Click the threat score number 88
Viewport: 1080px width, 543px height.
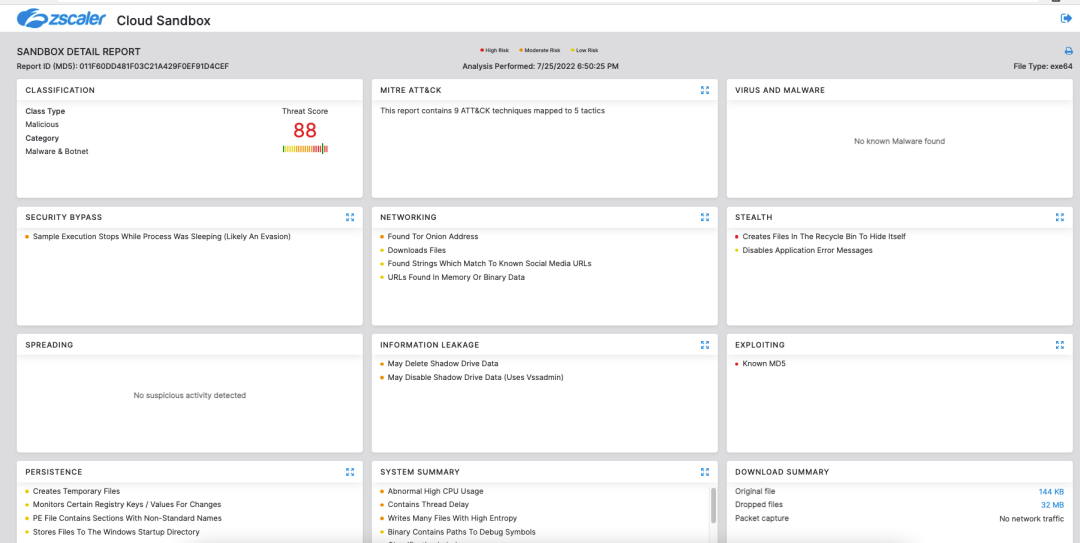pyautogui.click(x=305, y=130)
